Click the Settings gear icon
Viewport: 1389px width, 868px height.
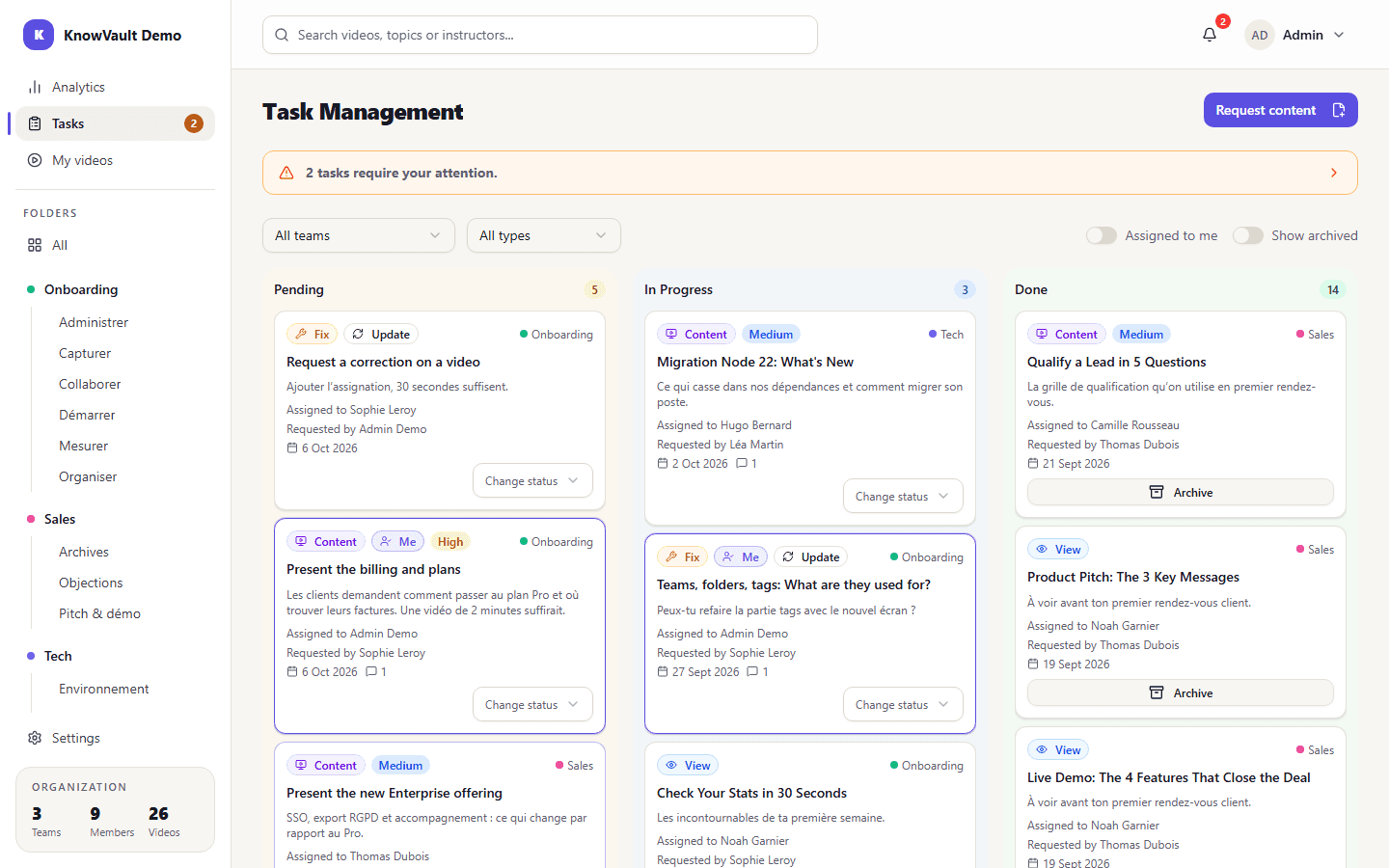click(x=35, y=738)
